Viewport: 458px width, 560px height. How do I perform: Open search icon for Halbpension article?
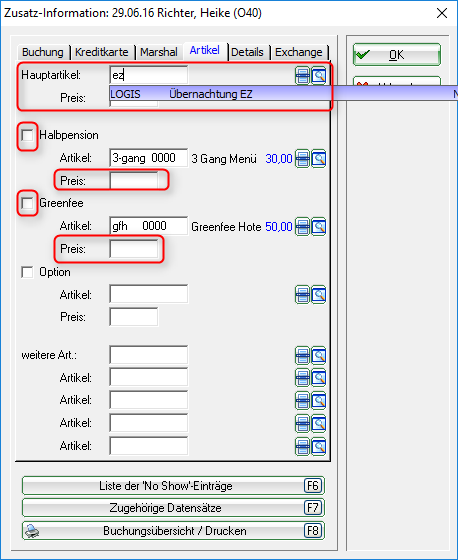pos(319,158)
